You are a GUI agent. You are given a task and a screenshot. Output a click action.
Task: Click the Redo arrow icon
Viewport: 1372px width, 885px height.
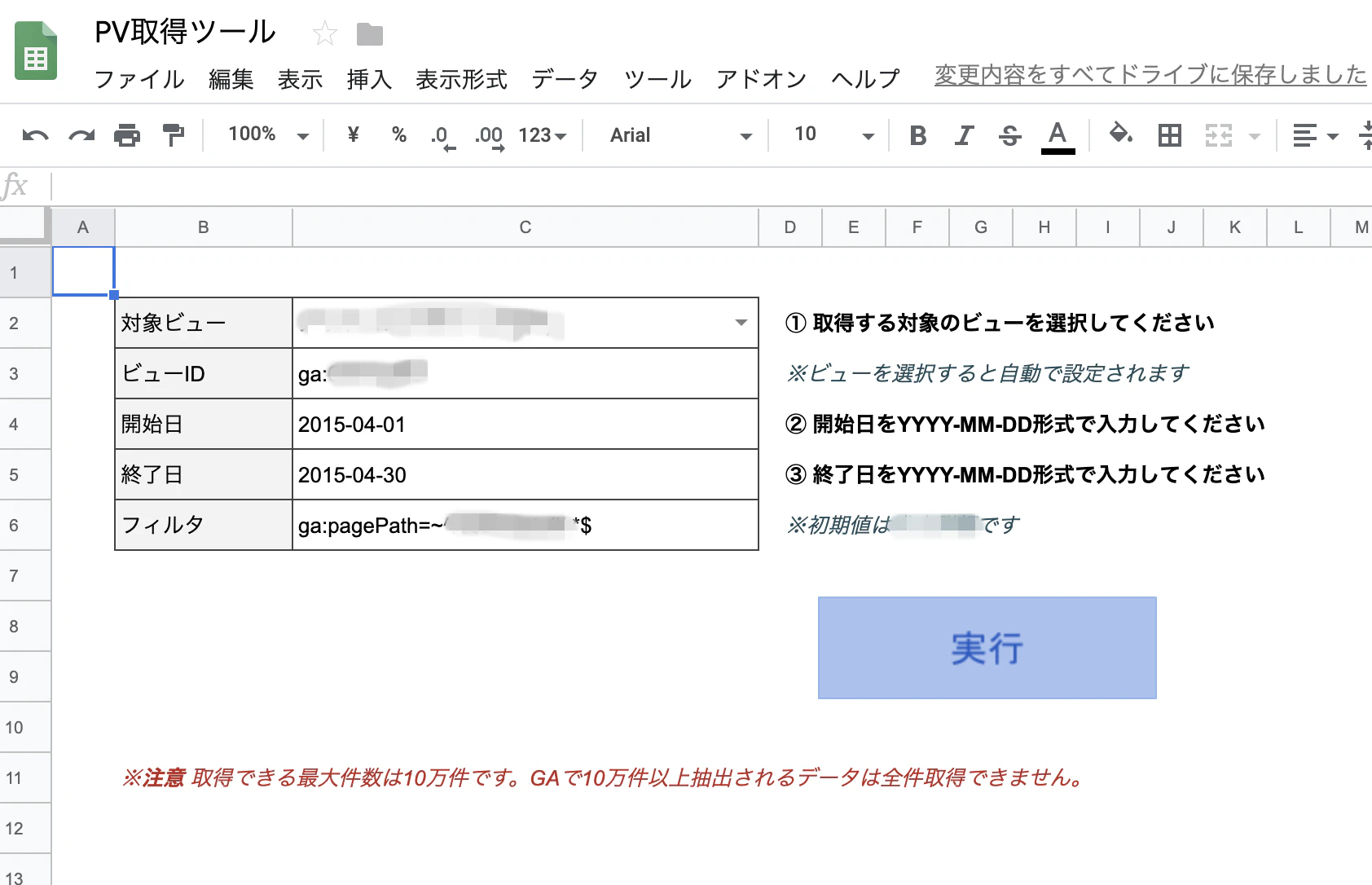coord(81,135)
